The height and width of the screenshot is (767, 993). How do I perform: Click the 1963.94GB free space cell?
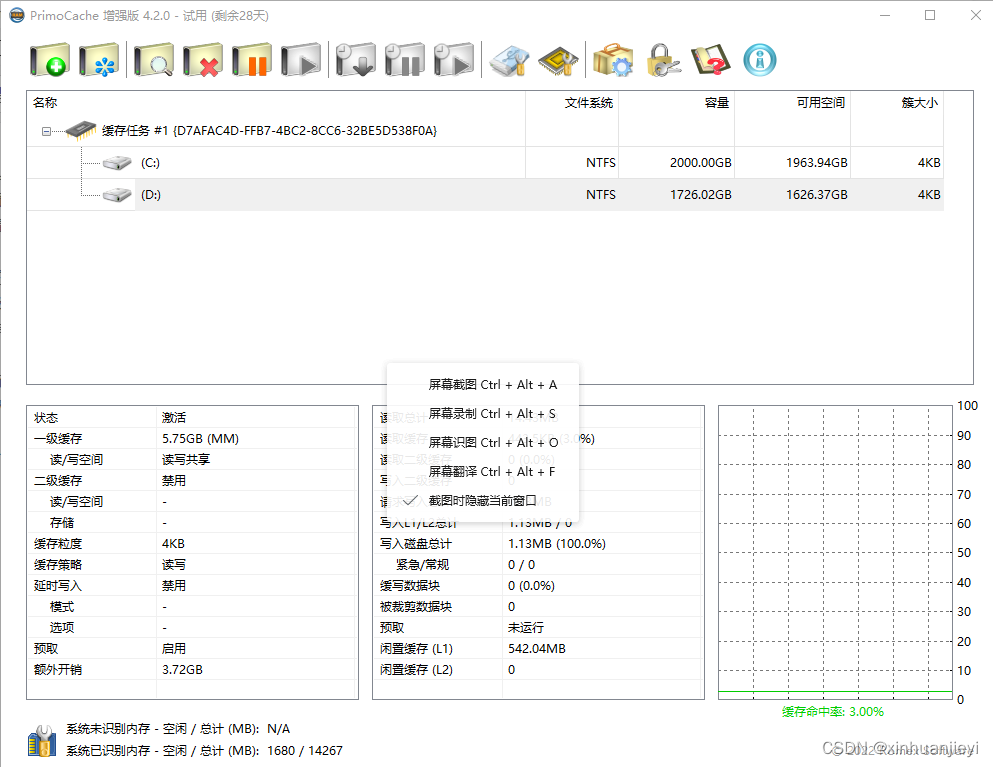click(816, 163)
